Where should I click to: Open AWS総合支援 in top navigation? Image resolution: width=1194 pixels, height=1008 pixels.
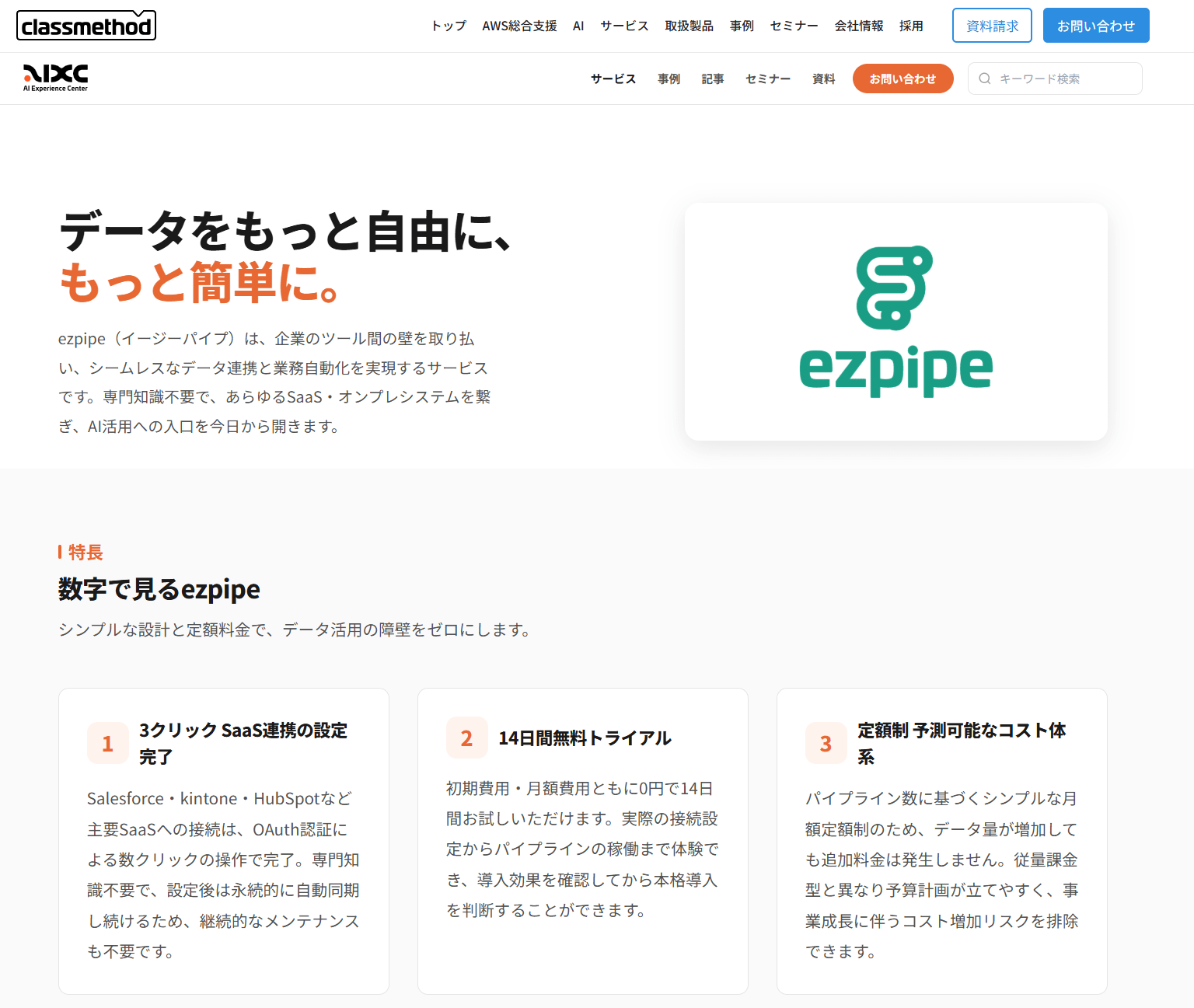pyautogui.click(x=519, y=26)
